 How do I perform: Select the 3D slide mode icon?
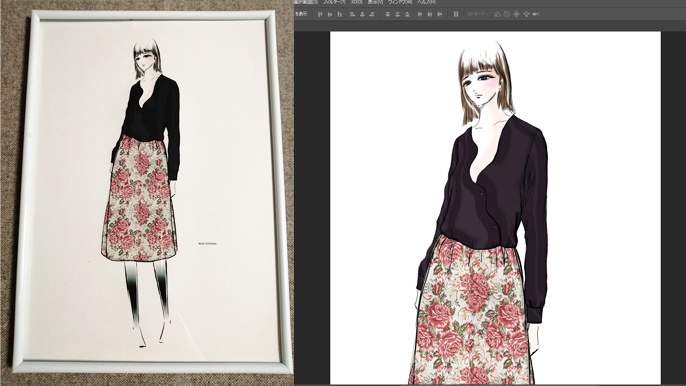tap(526, 14)
